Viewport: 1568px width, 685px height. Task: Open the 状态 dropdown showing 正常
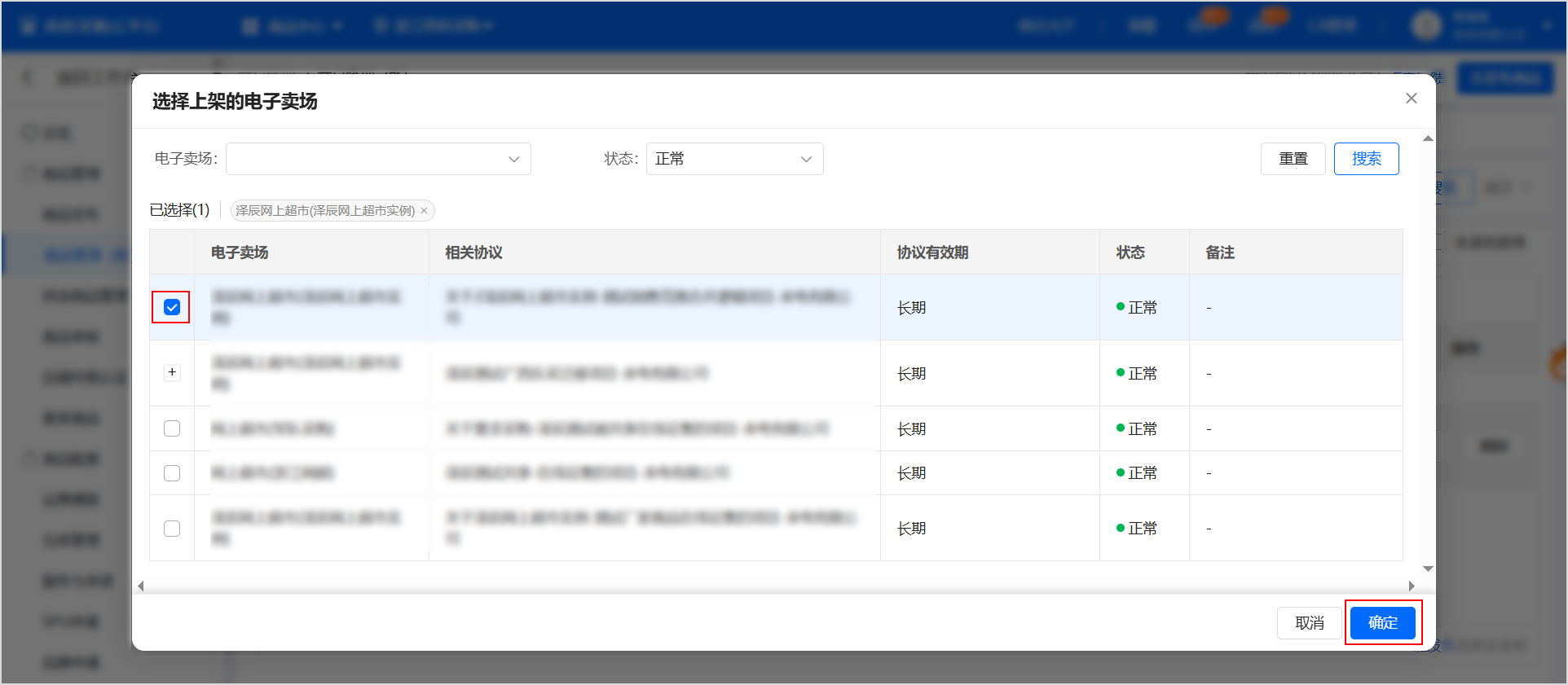[734, 159]
